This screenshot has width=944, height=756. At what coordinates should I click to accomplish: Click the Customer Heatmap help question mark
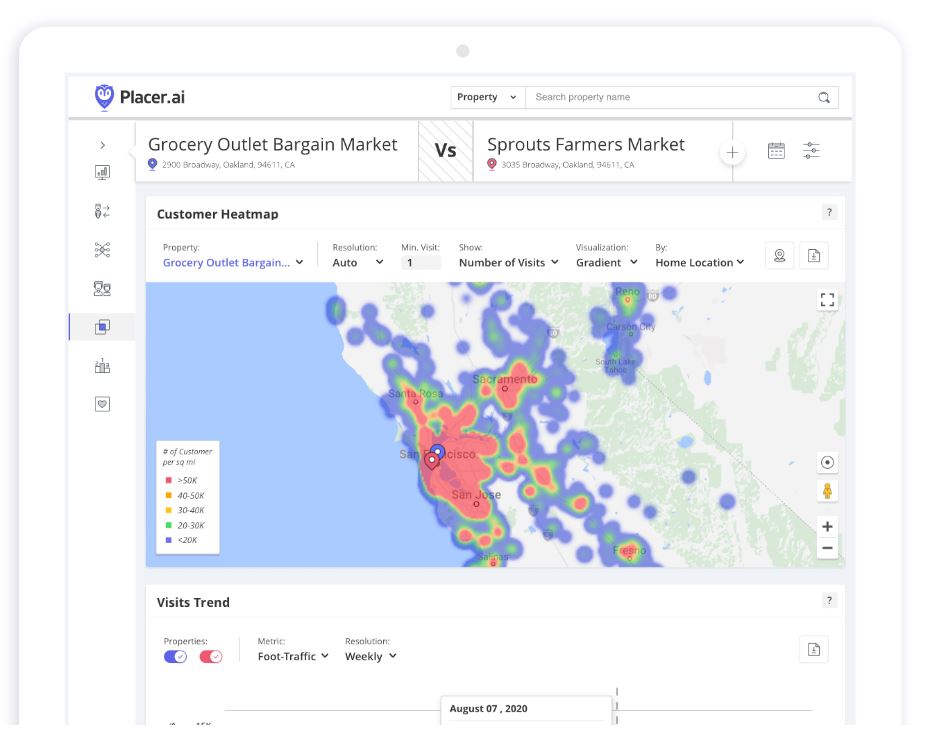(x=829, y=212)
